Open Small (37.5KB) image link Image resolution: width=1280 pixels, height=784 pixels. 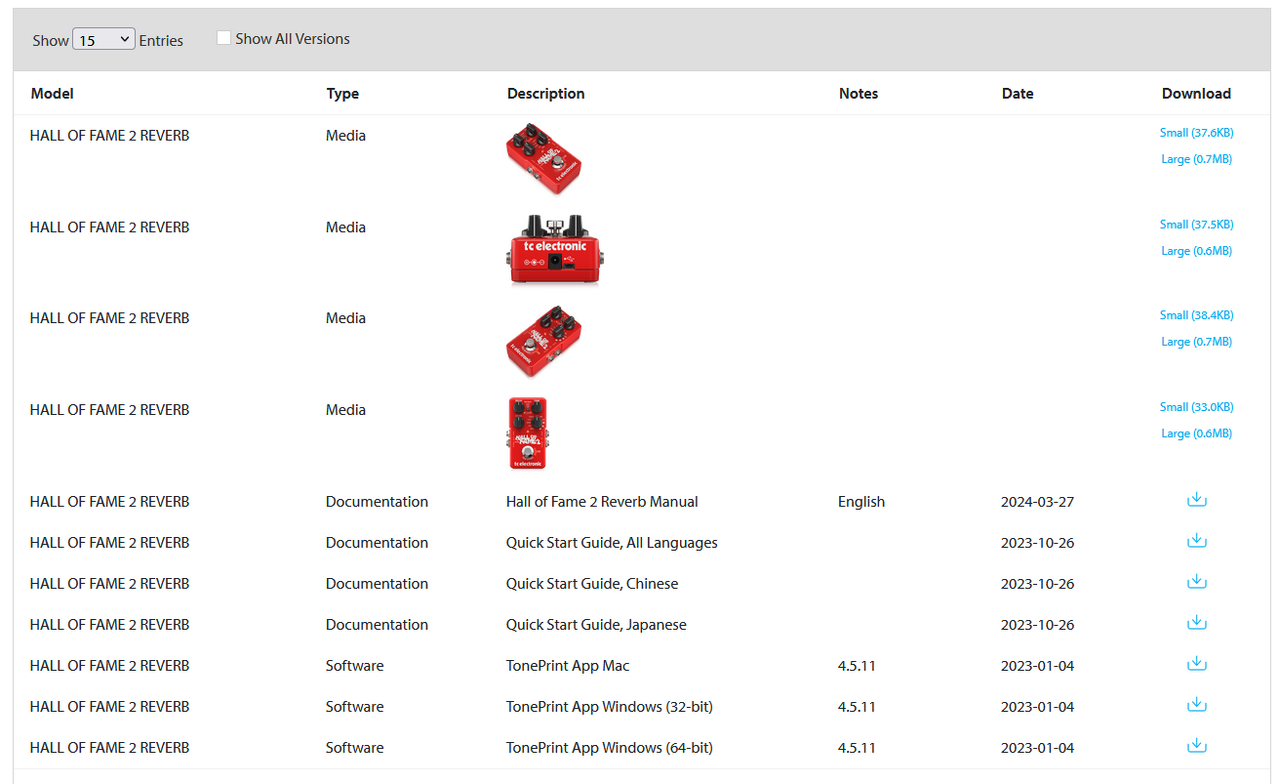coord(1196,225)
